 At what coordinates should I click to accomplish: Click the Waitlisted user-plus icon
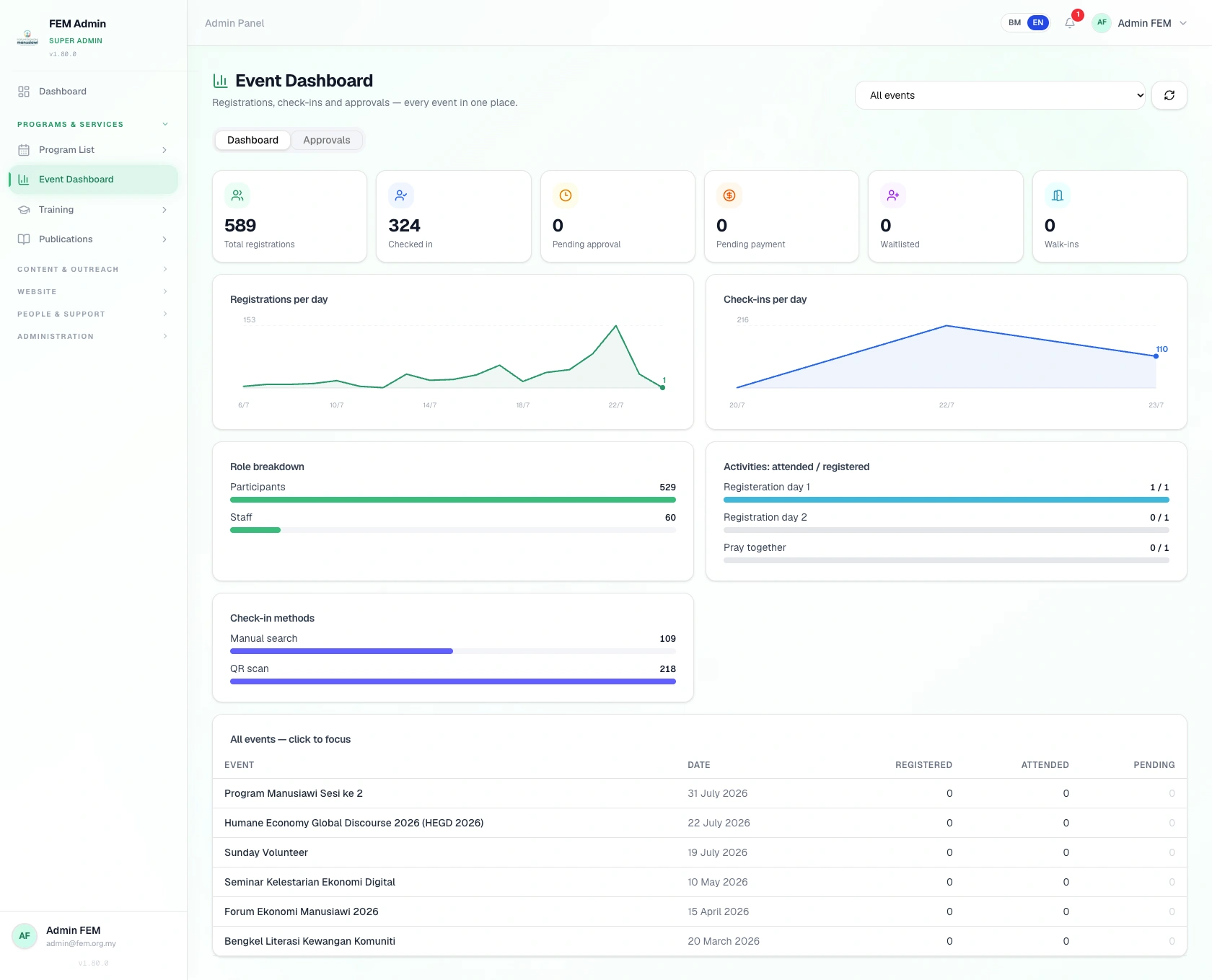(x=893, y=195)
